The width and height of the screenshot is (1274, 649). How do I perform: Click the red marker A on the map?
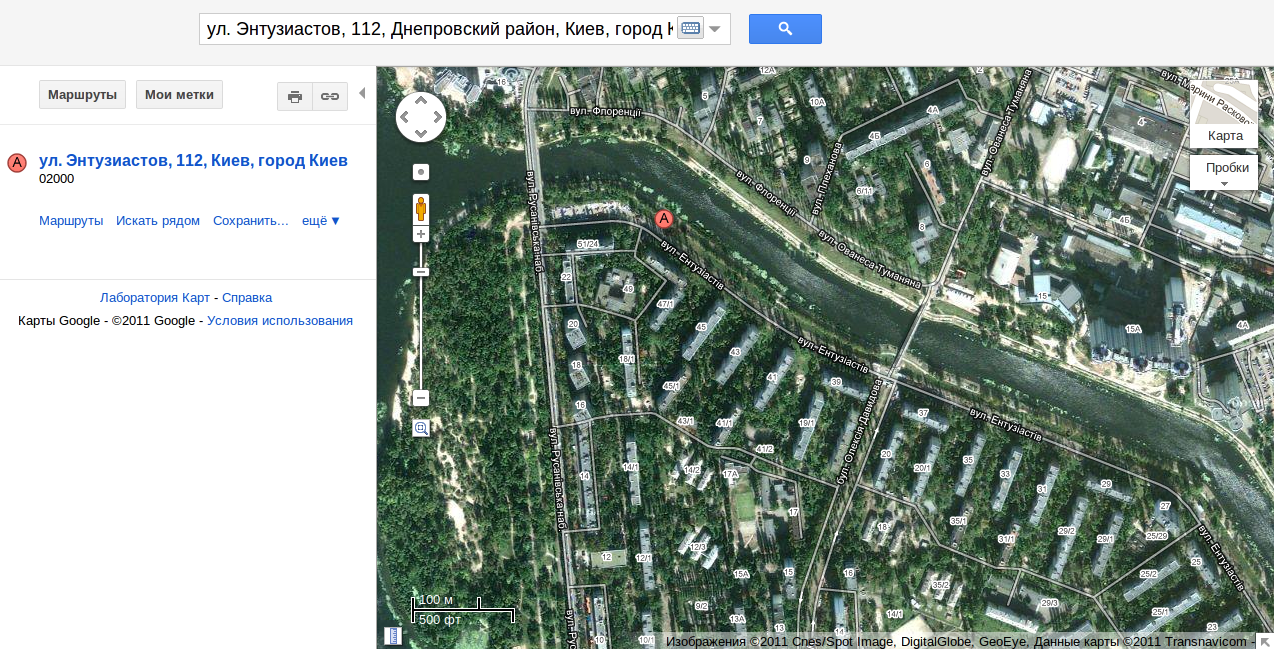(x=664, y=219)
